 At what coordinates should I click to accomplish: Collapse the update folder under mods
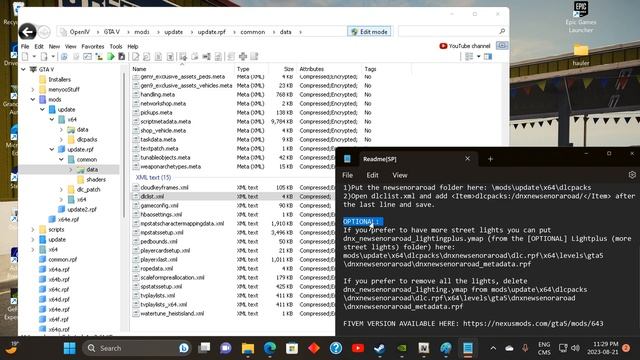coord(42,109)
